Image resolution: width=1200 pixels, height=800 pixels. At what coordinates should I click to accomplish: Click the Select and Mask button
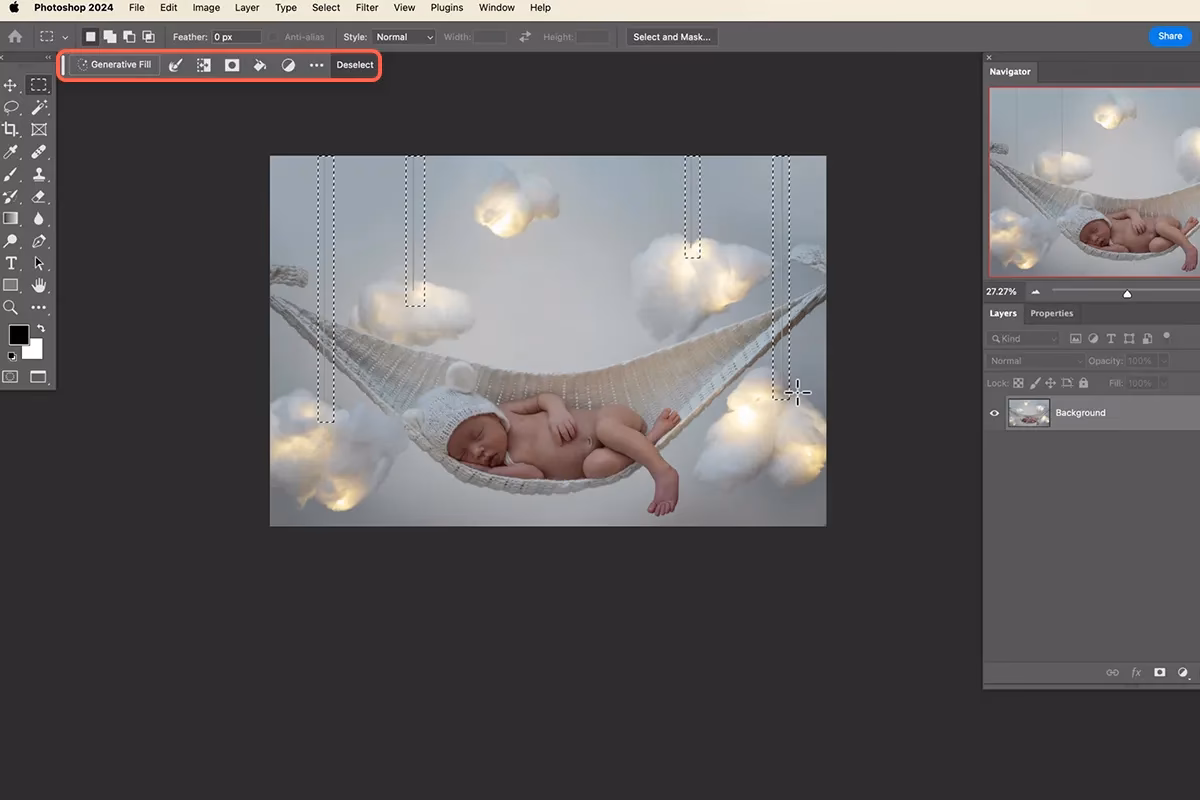pos(674,36)
